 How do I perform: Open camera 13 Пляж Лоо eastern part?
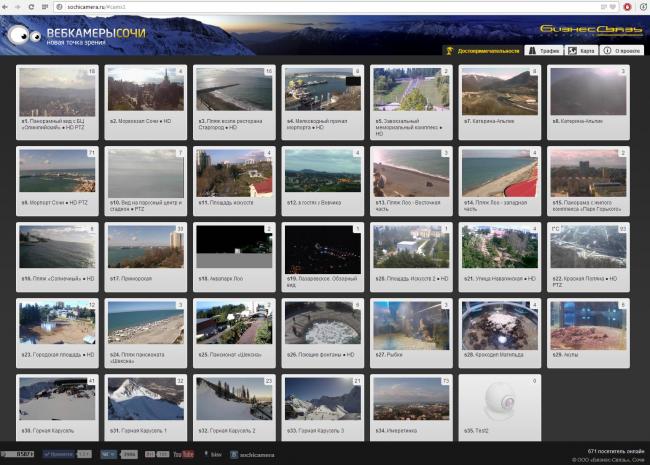click(x=411, y=181)
